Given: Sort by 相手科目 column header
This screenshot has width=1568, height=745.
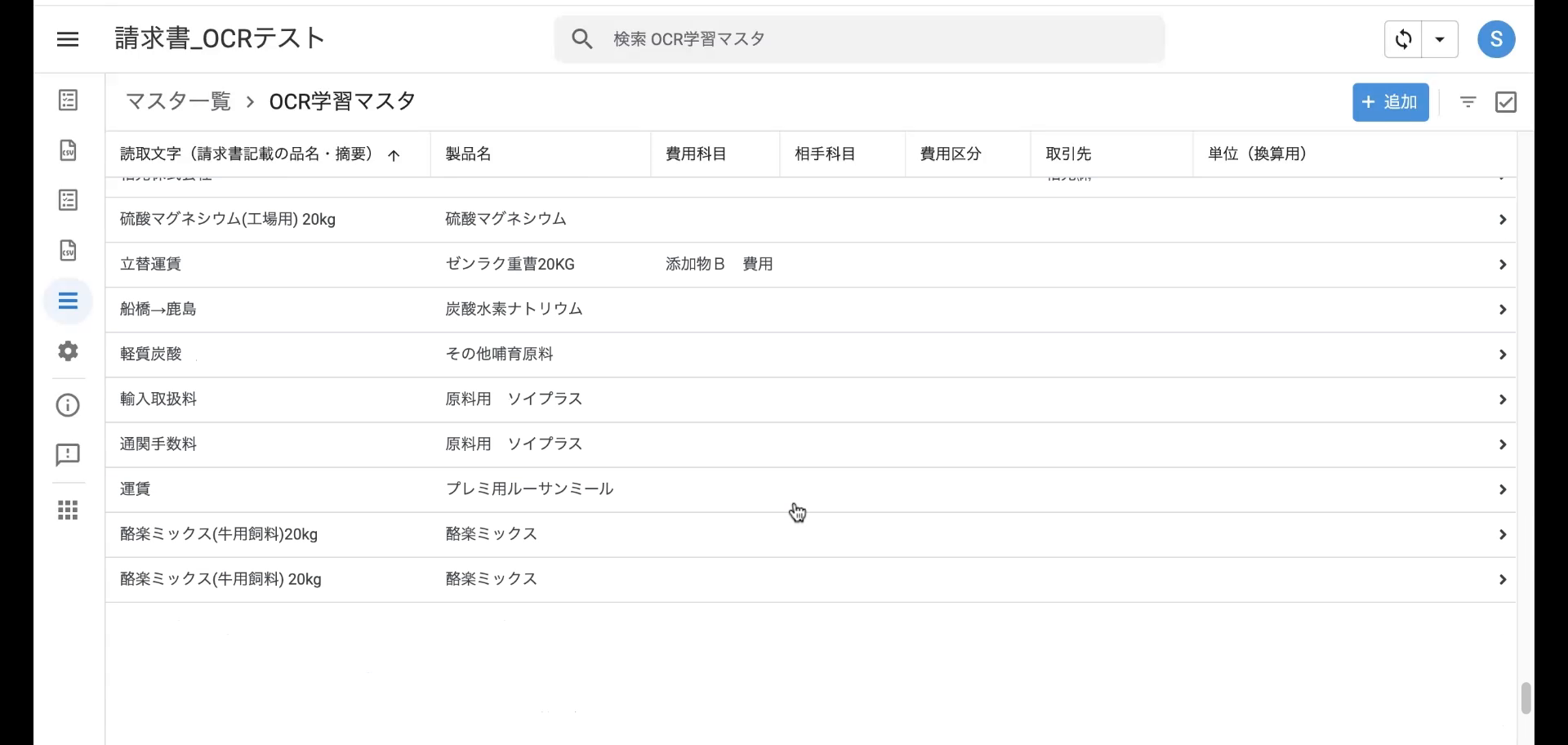Looking at the screenshot, I should pos(825,154).
